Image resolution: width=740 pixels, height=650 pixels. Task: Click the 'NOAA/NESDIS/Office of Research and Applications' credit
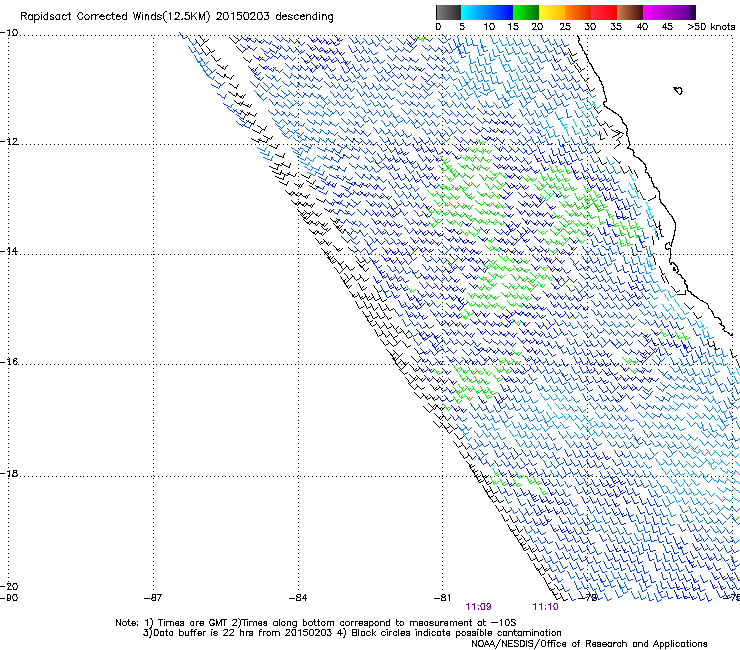click(x=589, y=644)
